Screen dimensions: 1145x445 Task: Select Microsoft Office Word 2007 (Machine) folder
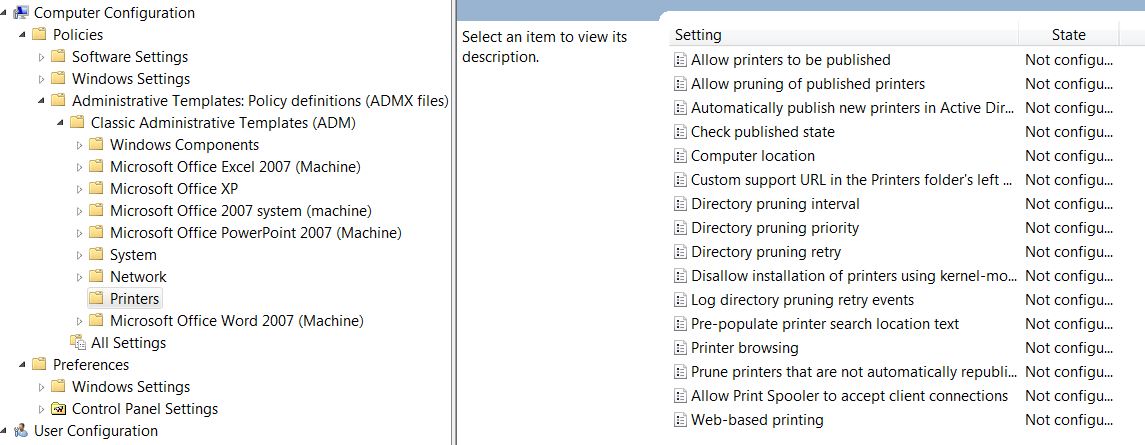pos(237,320)
